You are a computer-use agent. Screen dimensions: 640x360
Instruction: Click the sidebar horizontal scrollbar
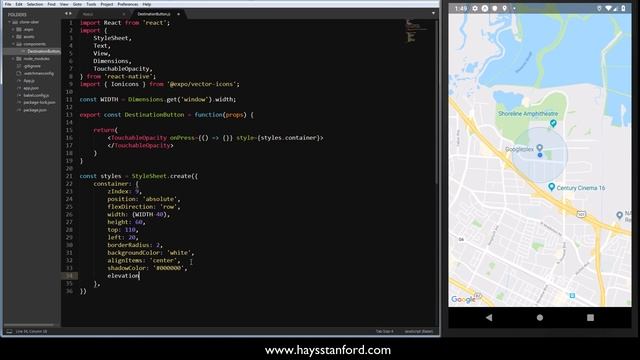tap(29, 325)
